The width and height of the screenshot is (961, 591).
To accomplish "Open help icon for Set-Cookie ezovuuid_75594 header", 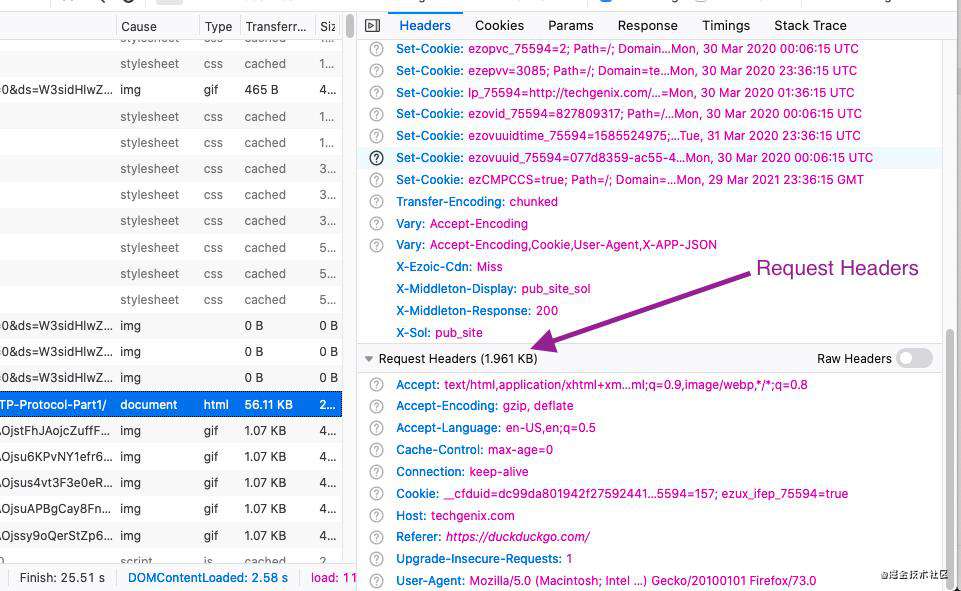I will (376, 158).
